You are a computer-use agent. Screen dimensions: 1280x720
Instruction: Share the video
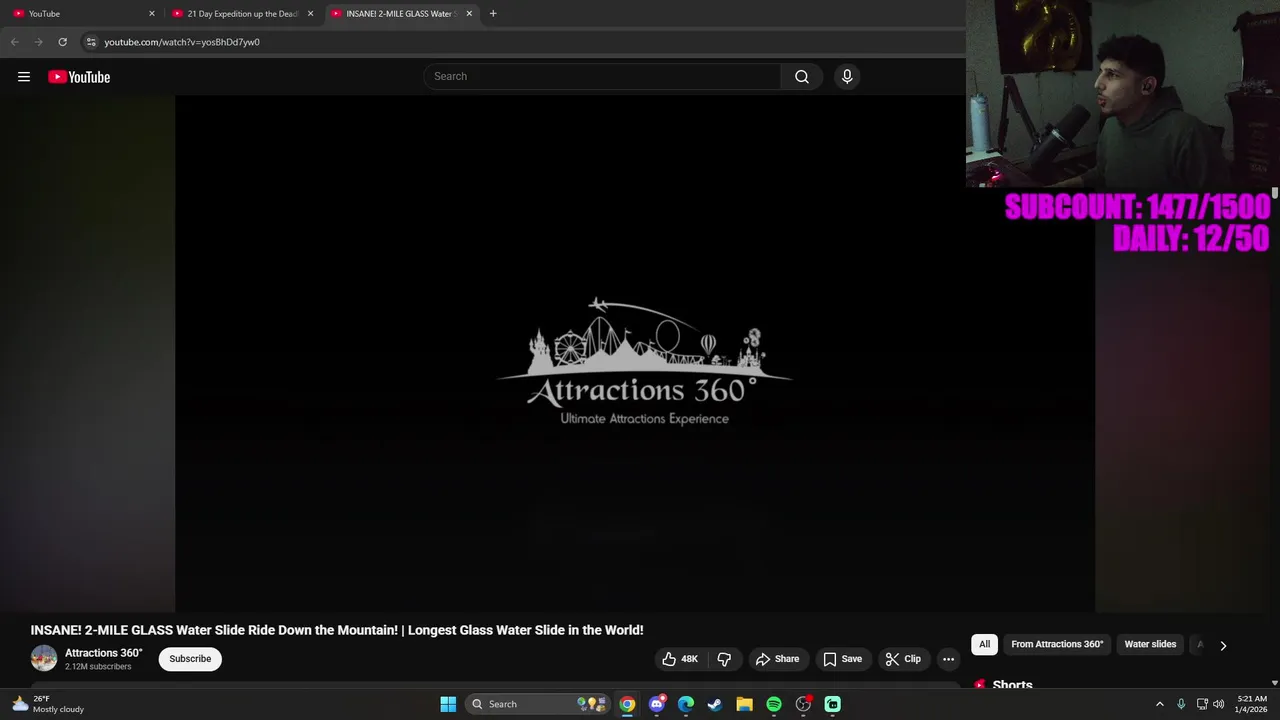tap(777, 659)
